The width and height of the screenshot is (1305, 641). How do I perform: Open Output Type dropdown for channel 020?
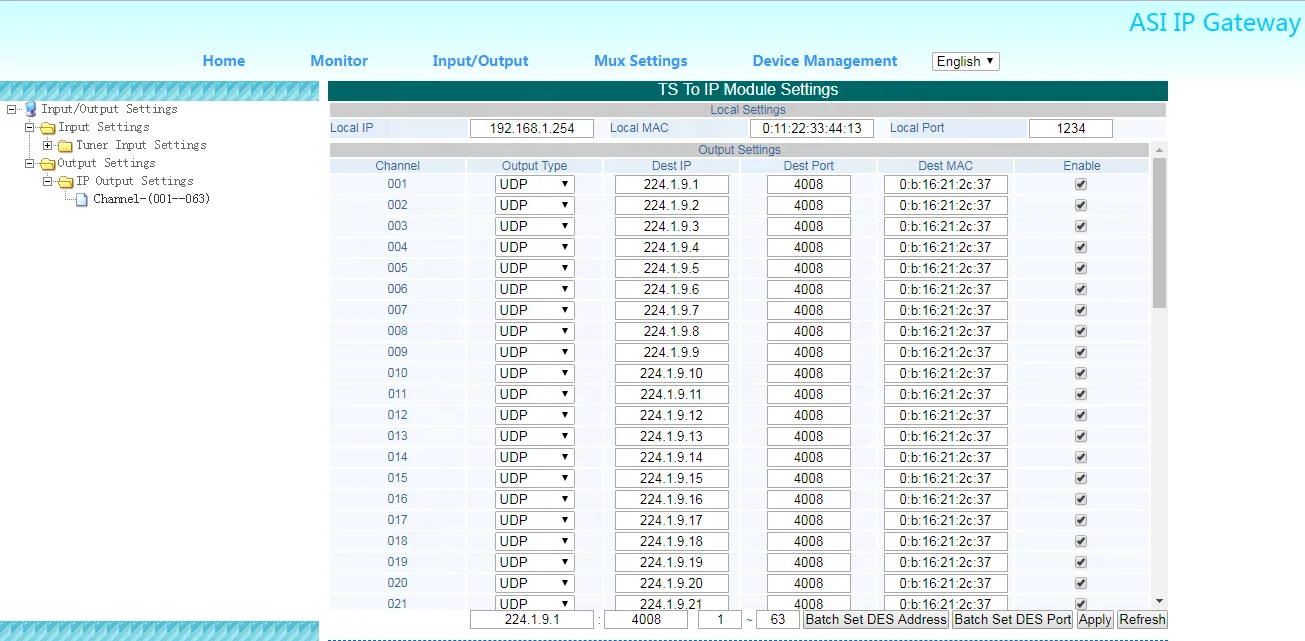point(535,583)
